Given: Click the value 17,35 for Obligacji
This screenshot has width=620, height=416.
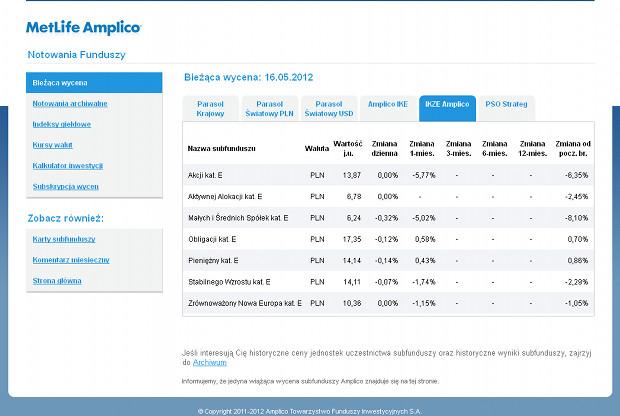Looking at the screenshot, I should [x=352, y=239].
